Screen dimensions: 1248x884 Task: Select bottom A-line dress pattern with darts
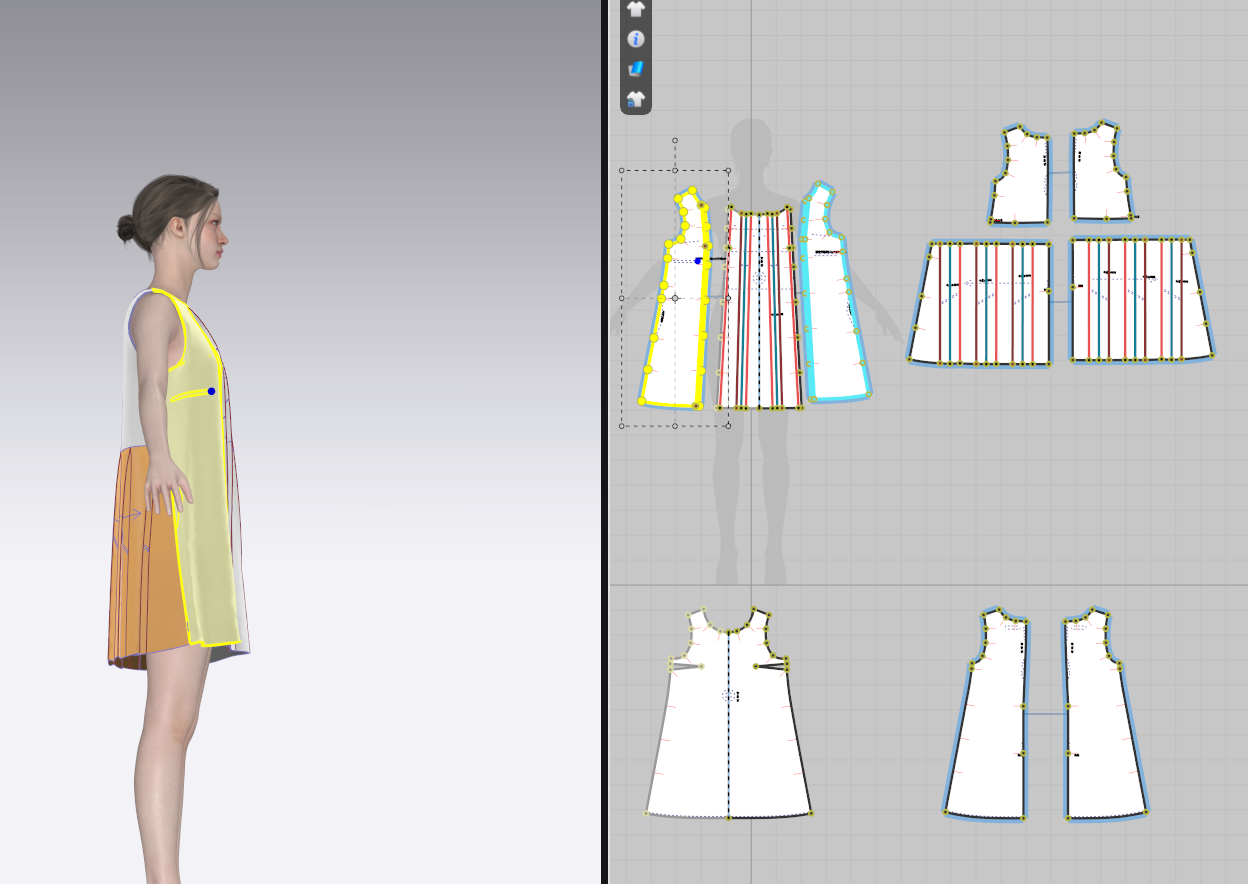[x=728, y=740]
